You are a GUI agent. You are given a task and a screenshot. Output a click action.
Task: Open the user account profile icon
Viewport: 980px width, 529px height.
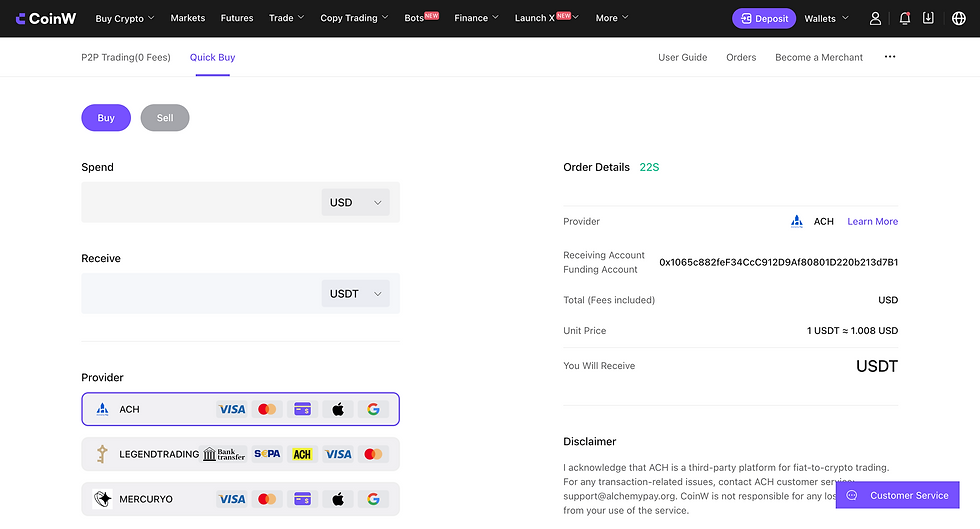pyautogui.click(x=876, y=18)
